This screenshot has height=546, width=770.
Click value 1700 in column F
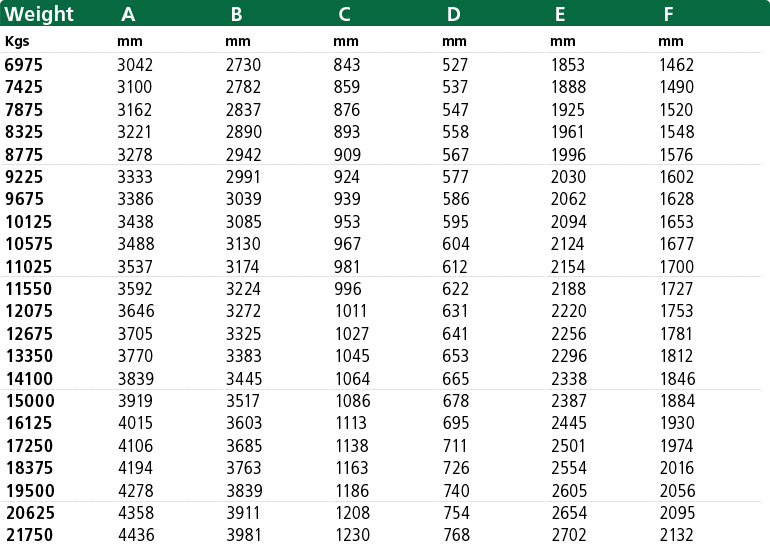(677, 267)
